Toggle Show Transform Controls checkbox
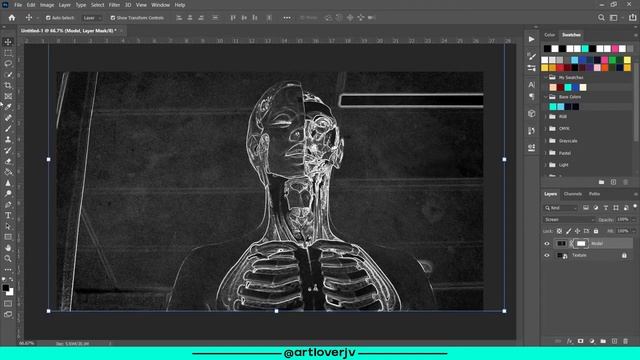Image resolution: width=640 pixels, height=360 pixels. [113, 18]
